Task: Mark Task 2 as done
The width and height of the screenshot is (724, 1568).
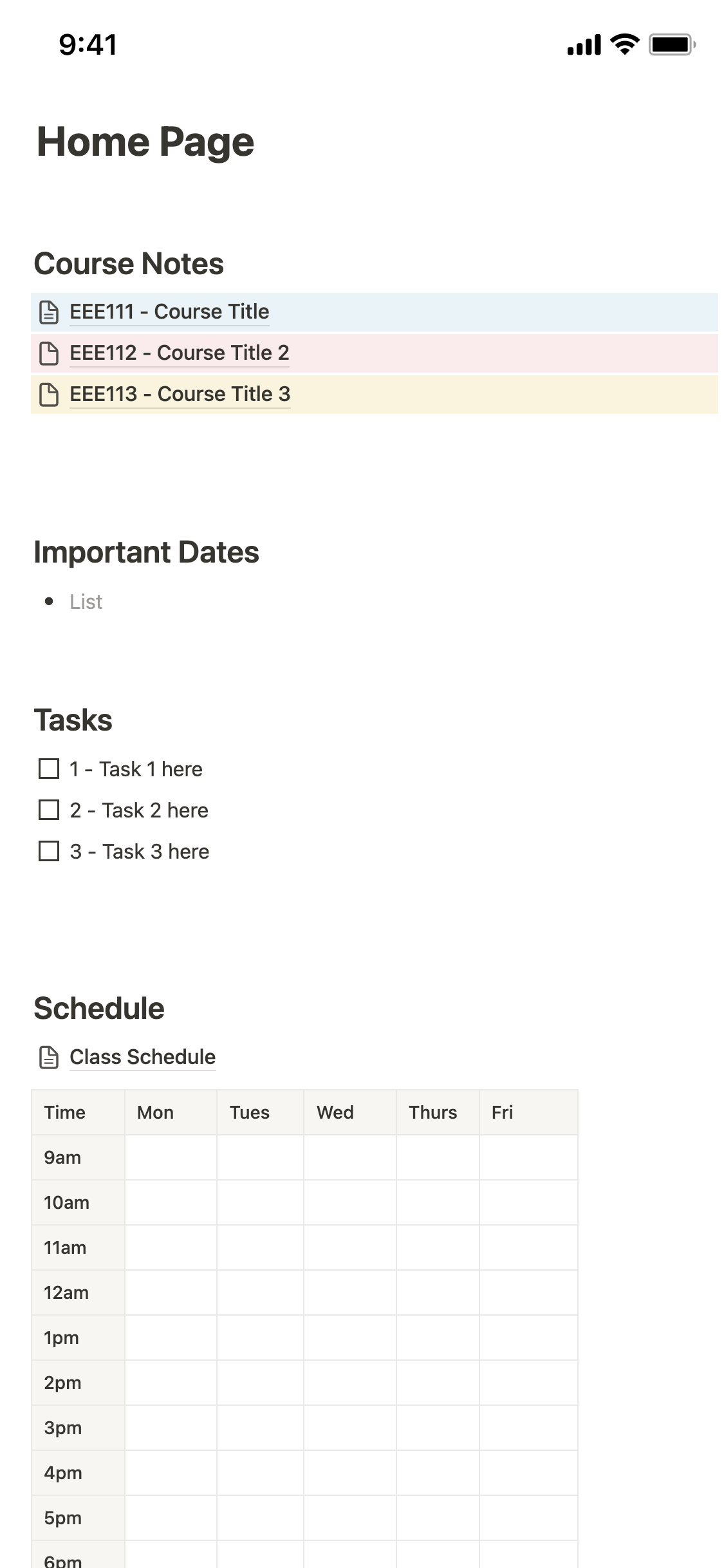Action: (49, 810)
